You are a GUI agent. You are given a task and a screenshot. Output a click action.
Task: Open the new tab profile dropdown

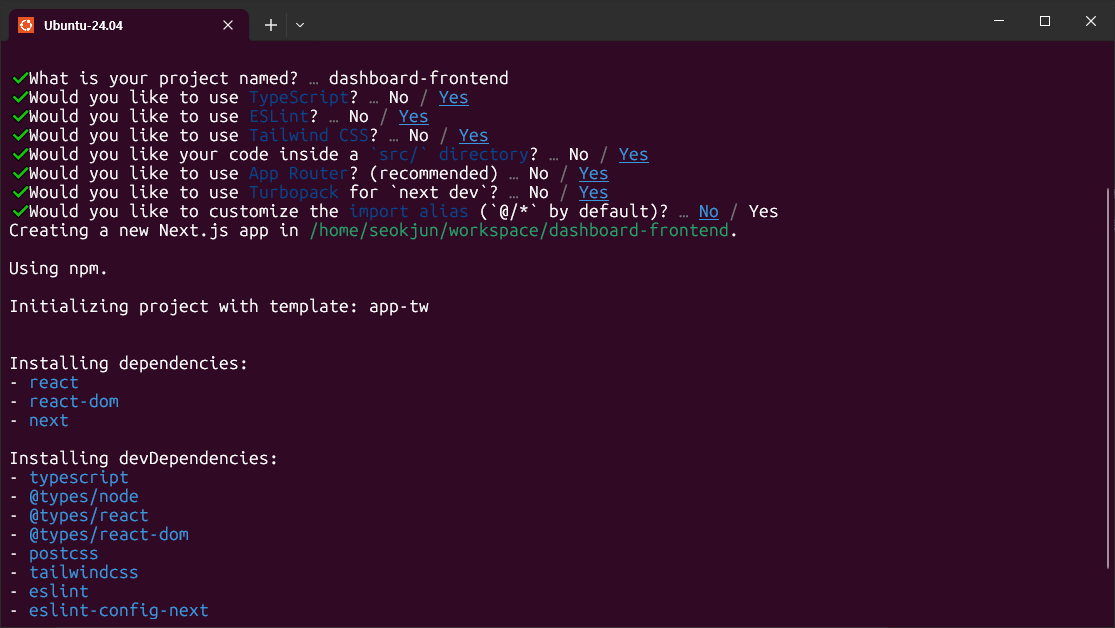click(x=300, y=25)
